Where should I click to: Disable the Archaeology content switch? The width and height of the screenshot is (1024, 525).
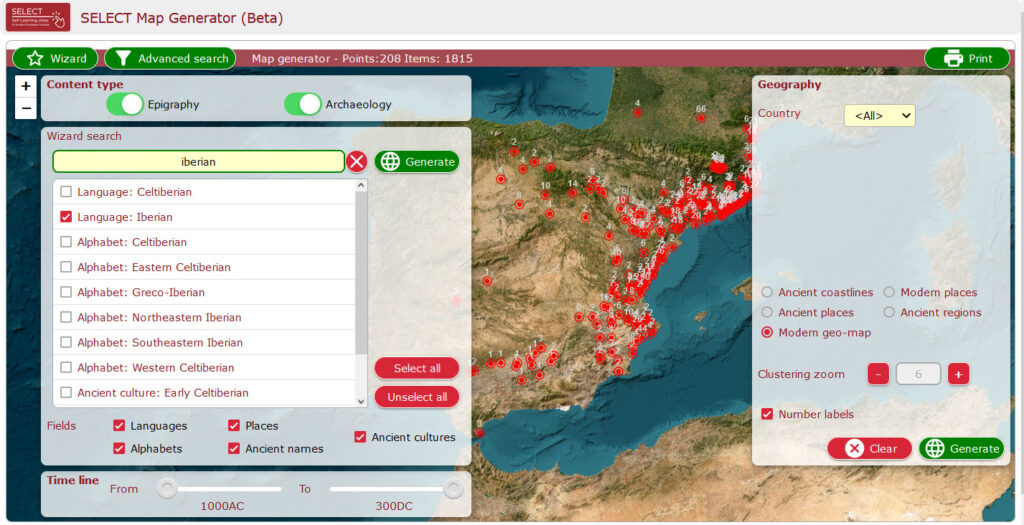303,104
